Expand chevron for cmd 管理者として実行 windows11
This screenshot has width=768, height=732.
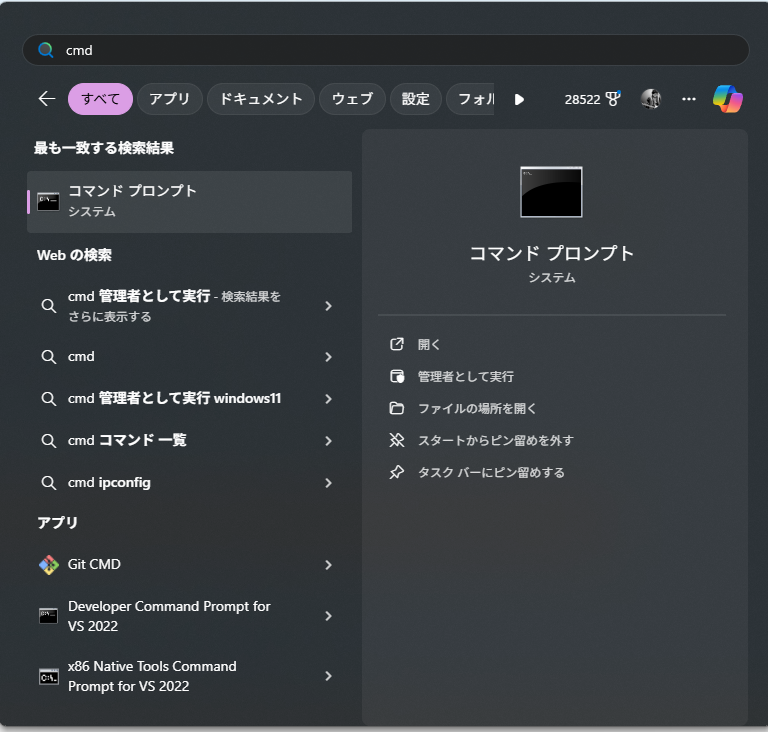pos(328,399)
